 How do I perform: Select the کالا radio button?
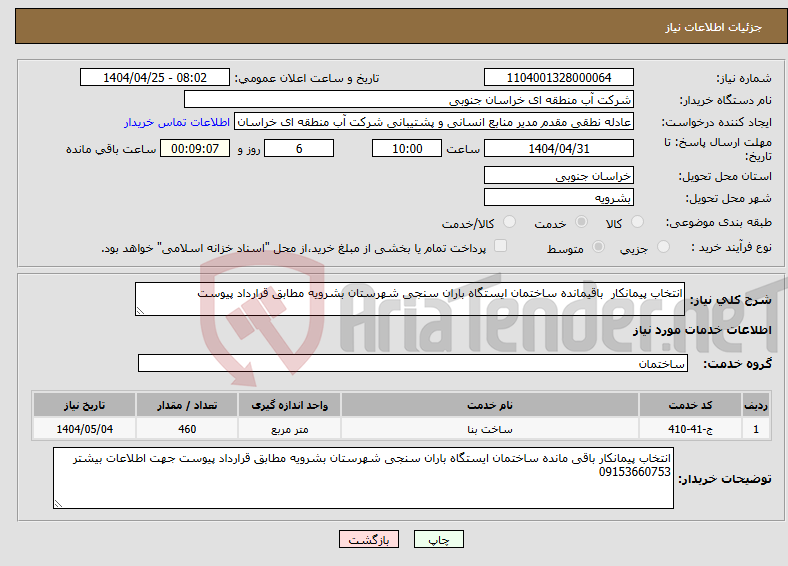pos(637,222)
